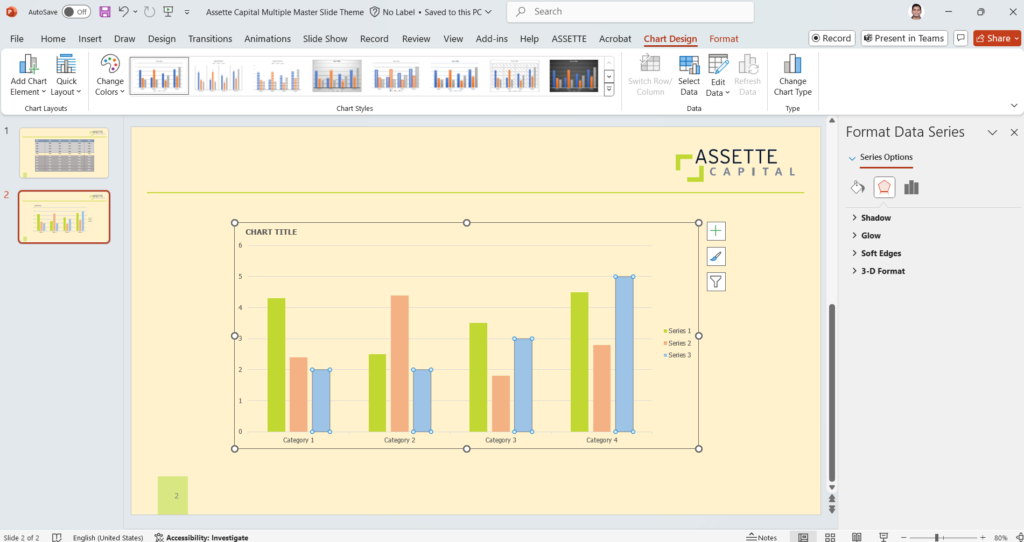
Task: Click the user profile picture
Action: (916, 12)
